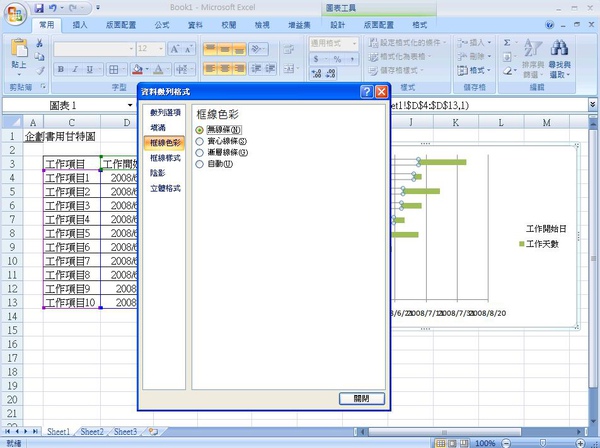Viewport: 600px width, 448px height.
Task: Open the font size 12 dropdown
Action: 161,49
